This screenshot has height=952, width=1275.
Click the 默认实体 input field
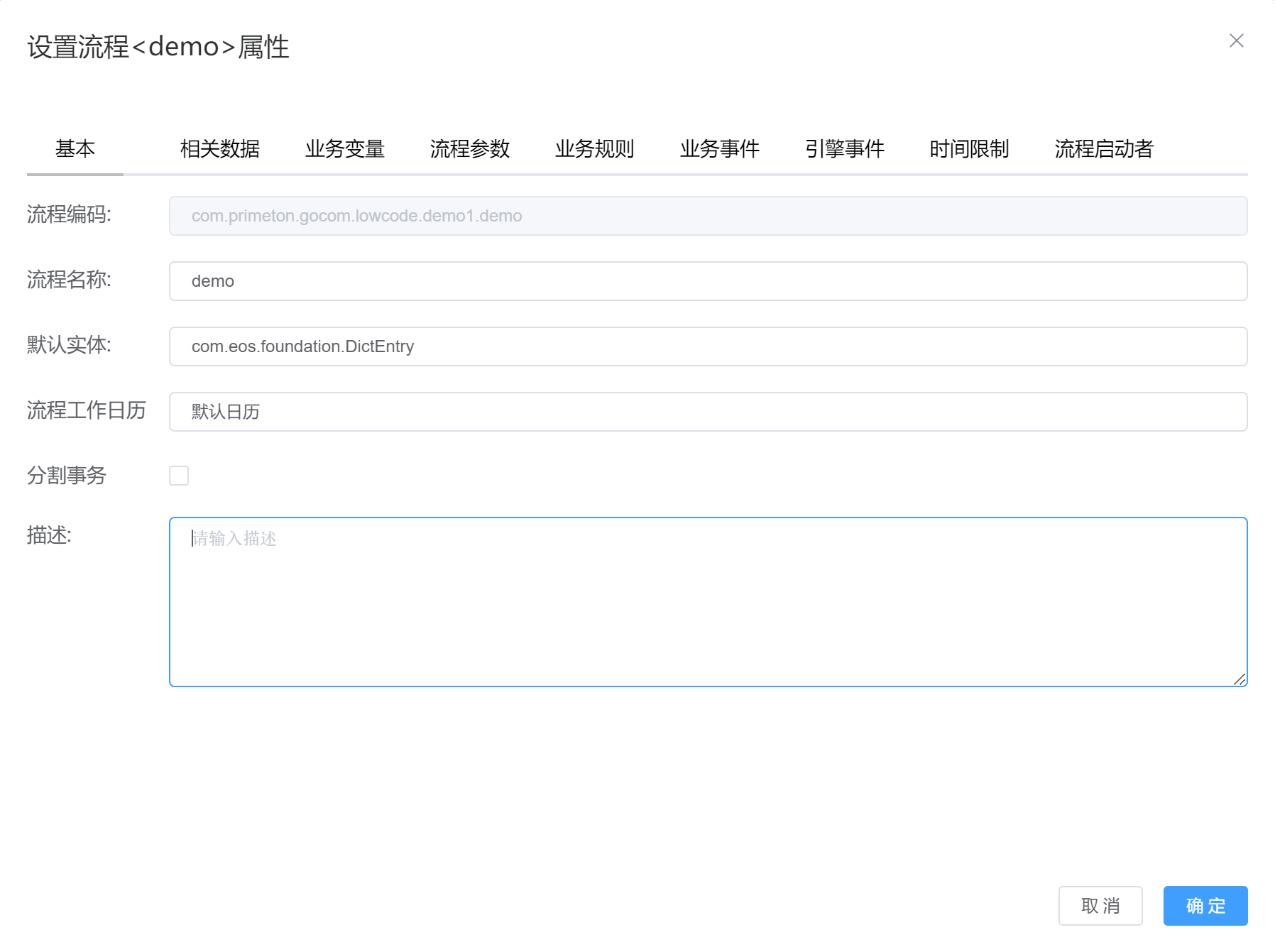tap(708, 346)
